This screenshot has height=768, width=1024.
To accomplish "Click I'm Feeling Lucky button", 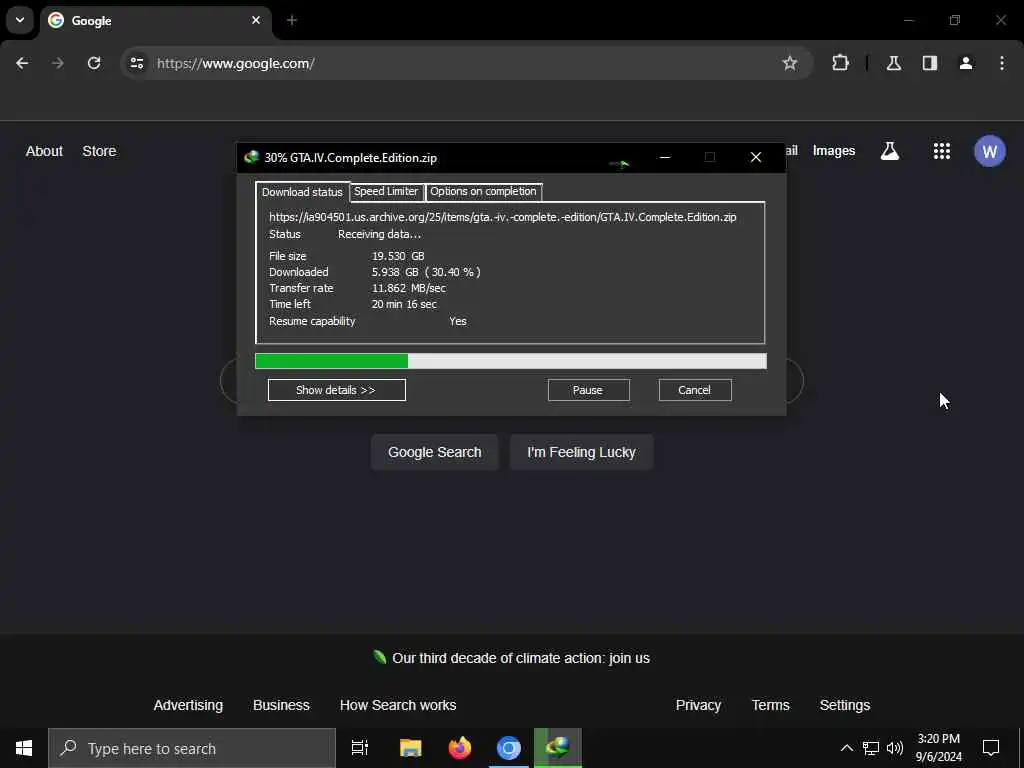I will (x=581, y=452).
